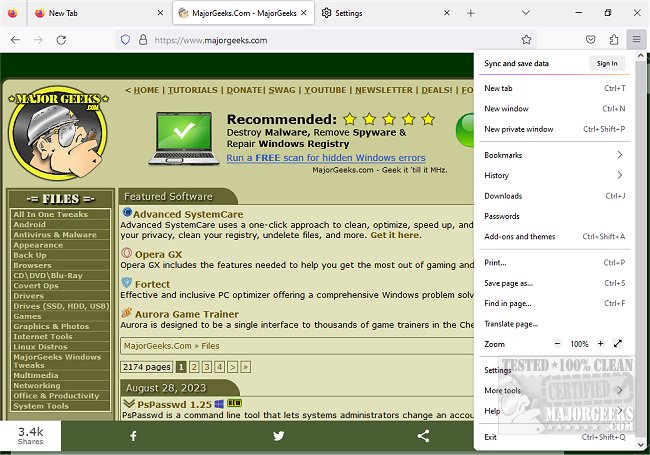The height and width of the screenshot is (455, 650).
Task: Go to page 2 of files
Action: pos(194,367)
